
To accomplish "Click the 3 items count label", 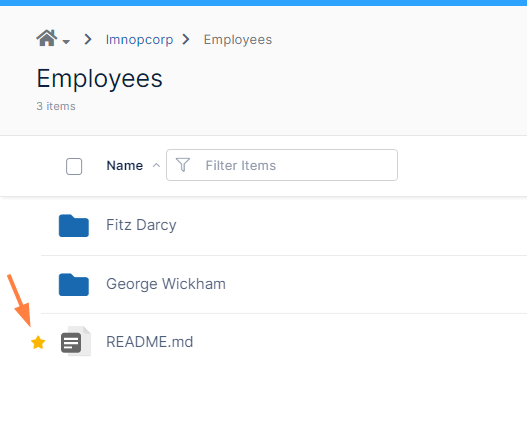I will (56, 106).
